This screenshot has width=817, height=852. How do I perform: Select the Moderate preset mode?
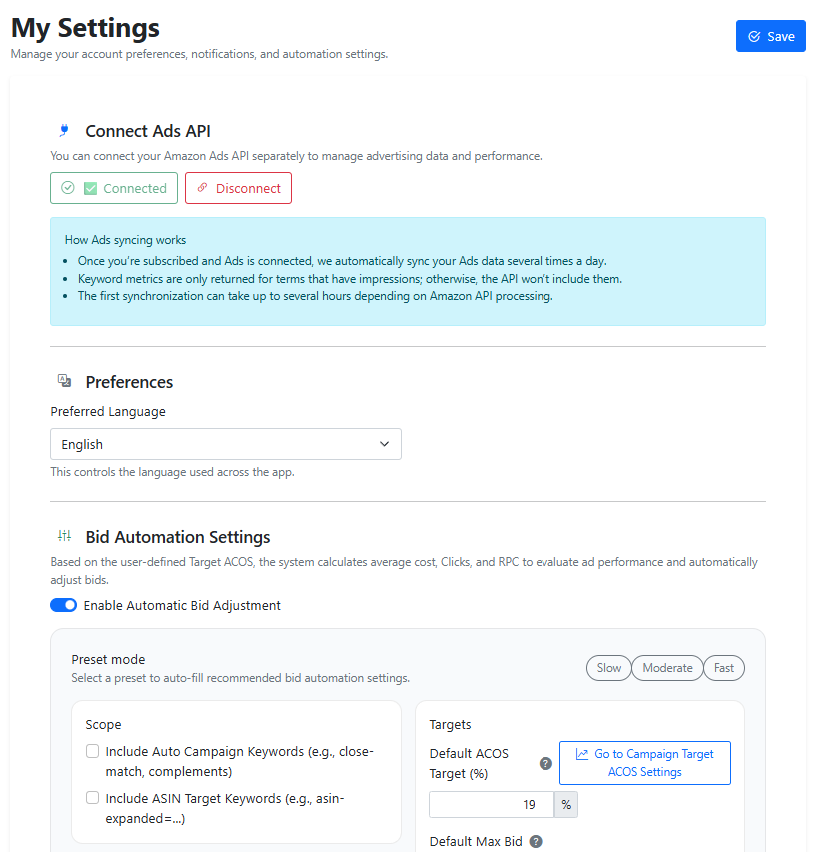coord(667,668)
